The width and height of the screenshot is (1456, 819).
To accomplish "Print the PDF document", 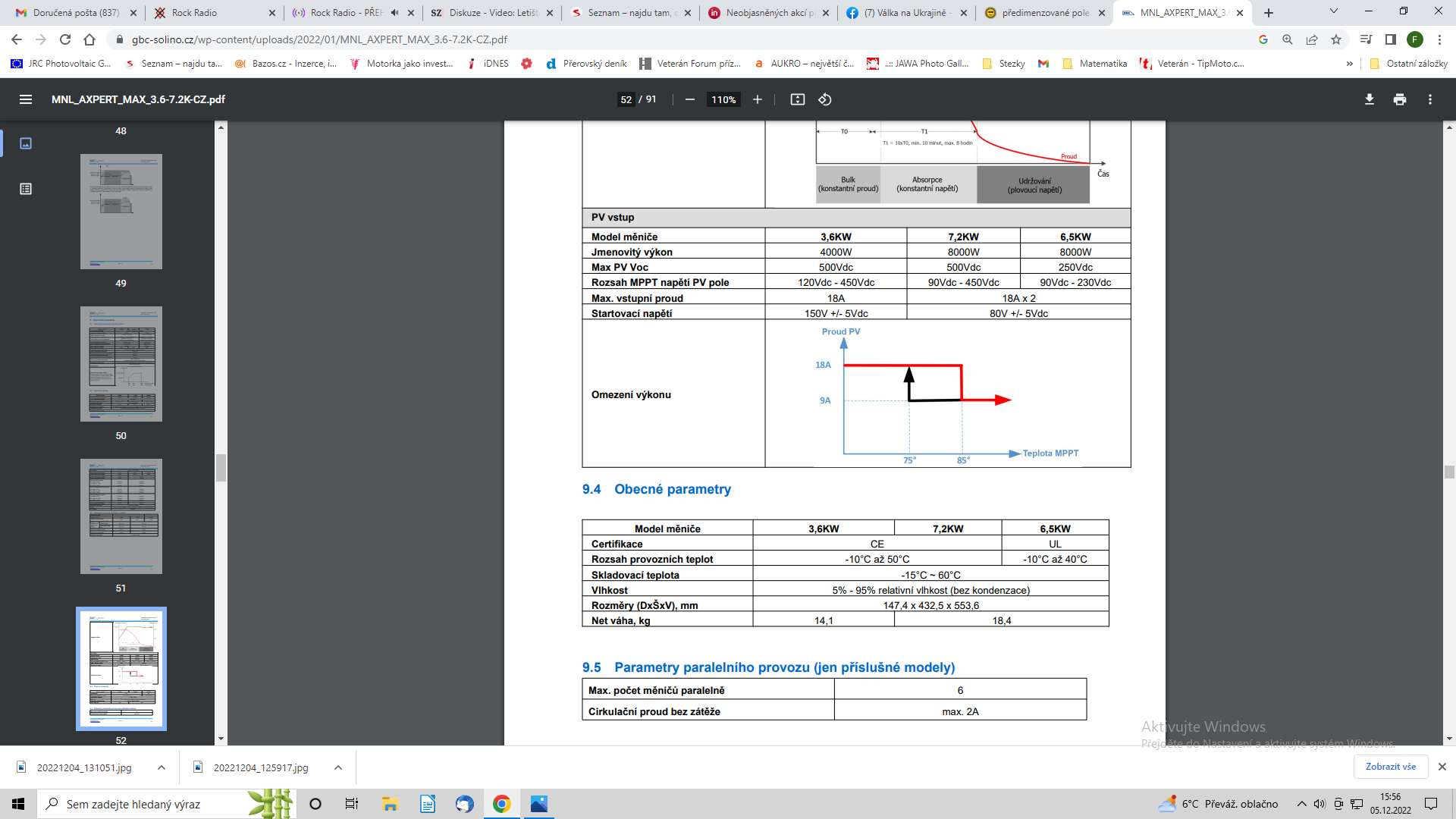I will 1400,99.
